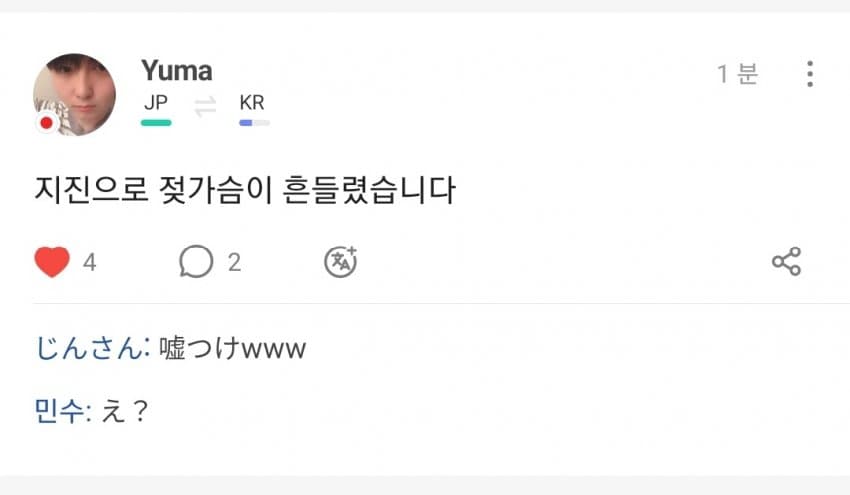Tap the JP native language label
This screenshot has width=850, height=495.
[x=155, y=102]
